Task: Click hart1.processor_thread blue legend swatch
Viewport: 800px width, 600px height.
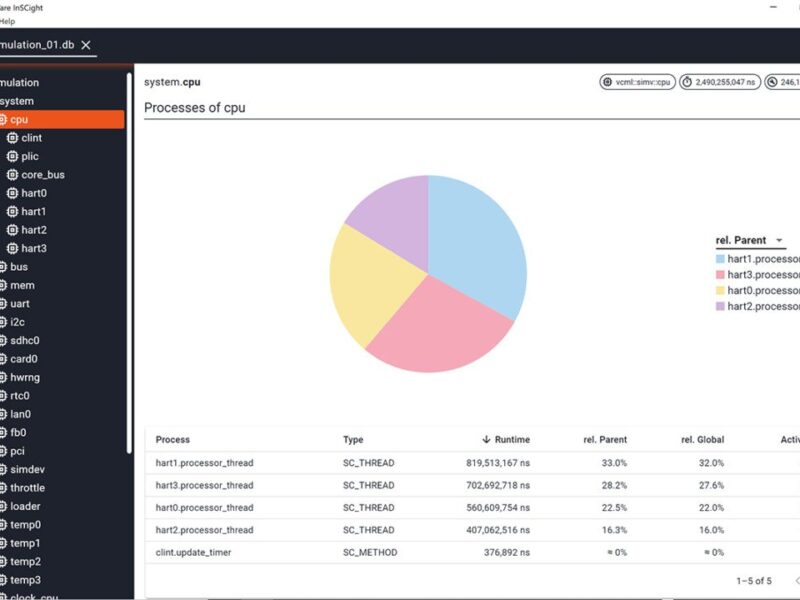Action: tap(720, 258)
